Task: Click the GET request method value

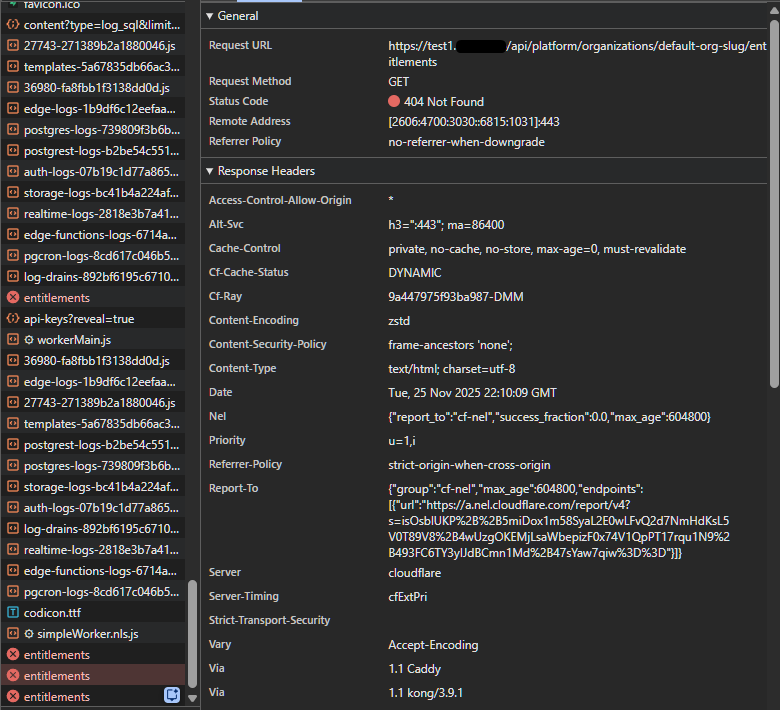Action: point(398,82)
